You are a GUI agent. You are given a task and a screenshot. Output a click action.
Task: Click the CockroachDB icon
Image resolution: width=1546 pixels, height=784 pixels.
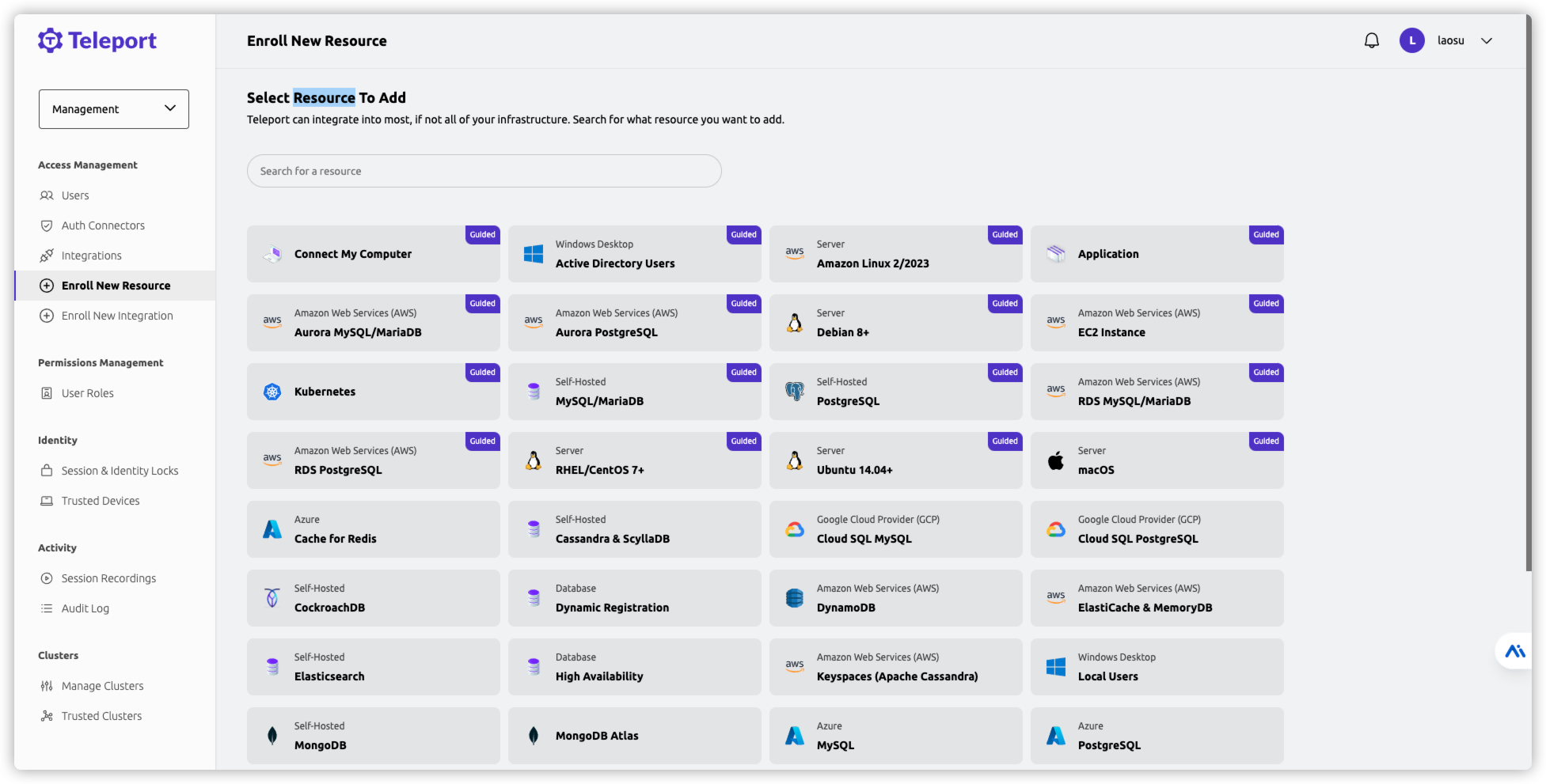coord(272,598)
